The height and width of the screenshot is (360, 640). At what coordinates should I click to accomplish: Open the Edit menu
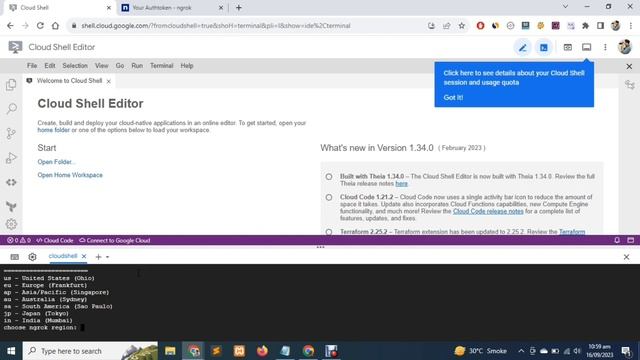click(50, 66)
